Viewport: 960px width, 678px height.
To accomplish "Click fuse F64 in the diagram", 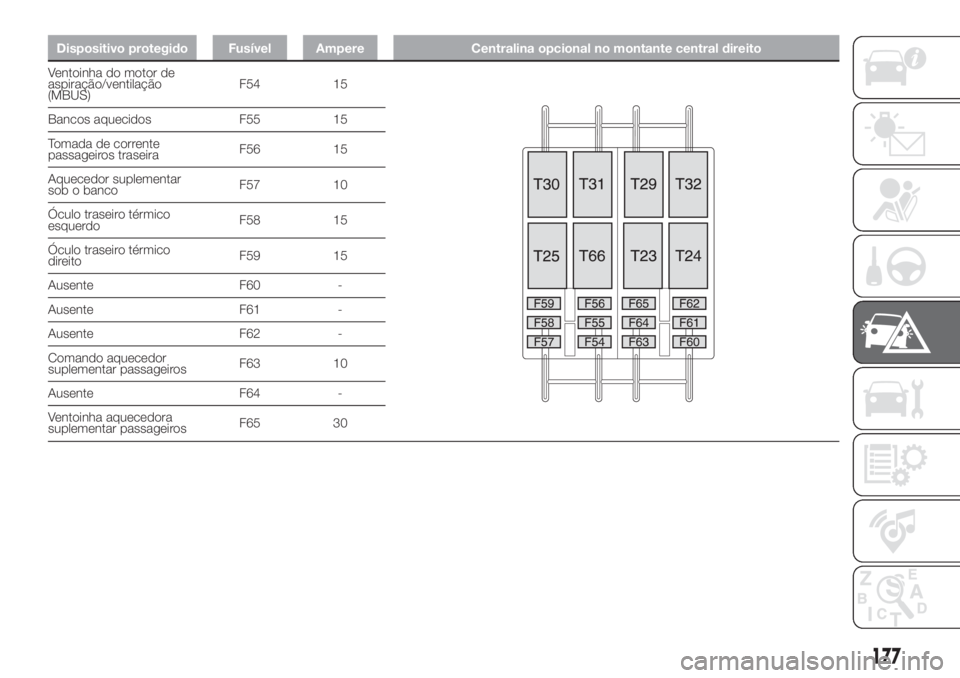I will tap(639, 322).
